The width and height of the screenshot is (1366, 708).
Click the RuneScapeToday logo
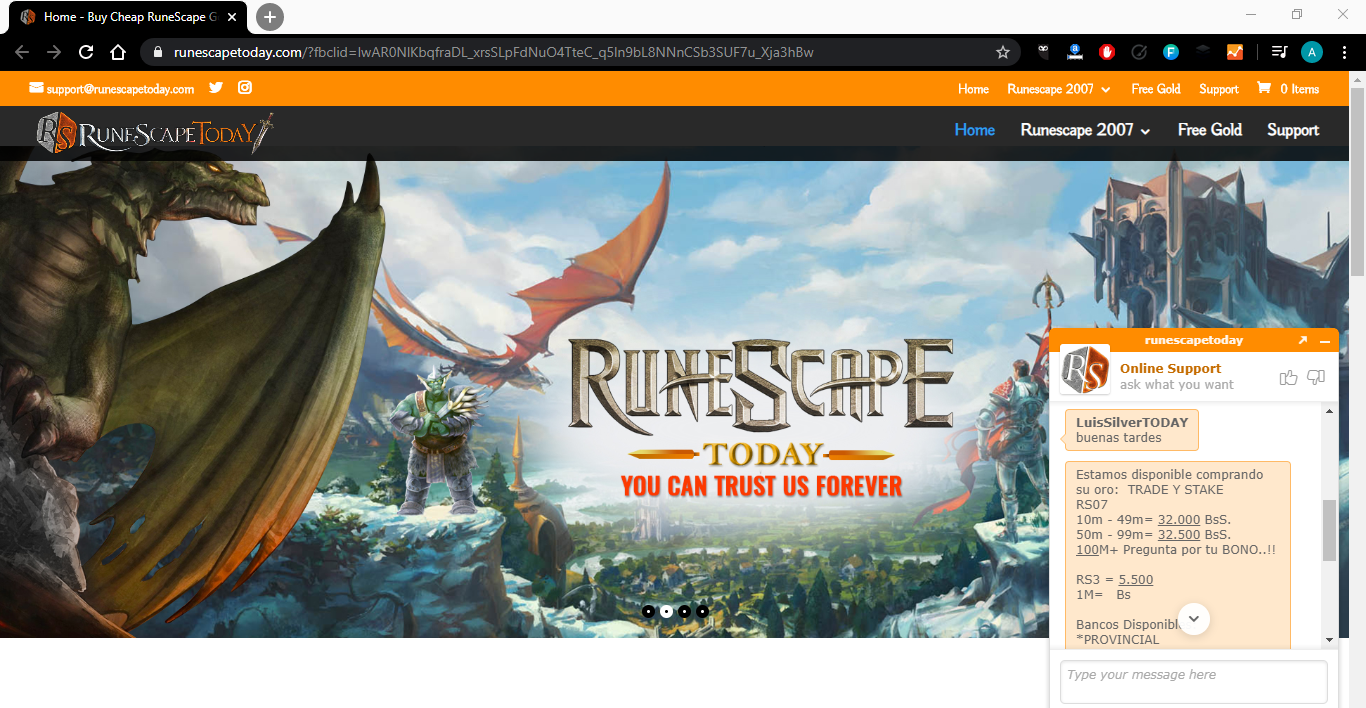(x=155, y=133)
